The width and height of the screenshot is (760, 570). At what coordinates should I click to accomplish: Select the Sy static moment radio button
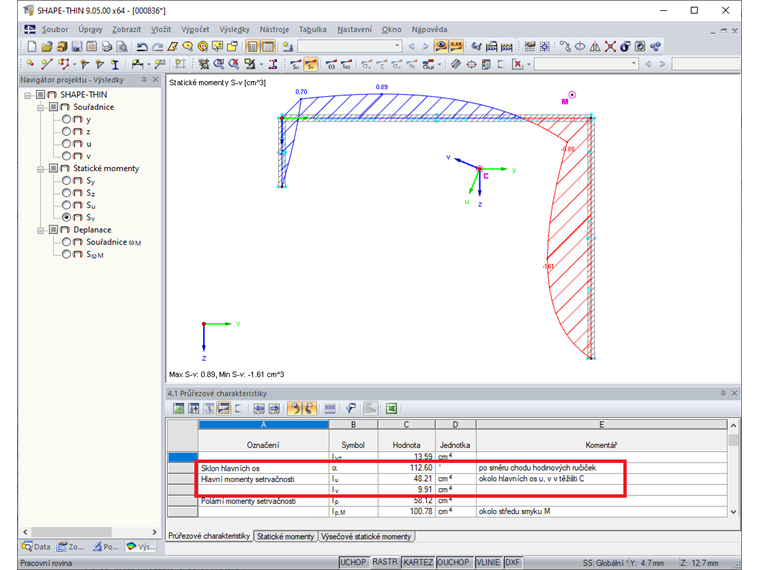click(x=66, y=180)
